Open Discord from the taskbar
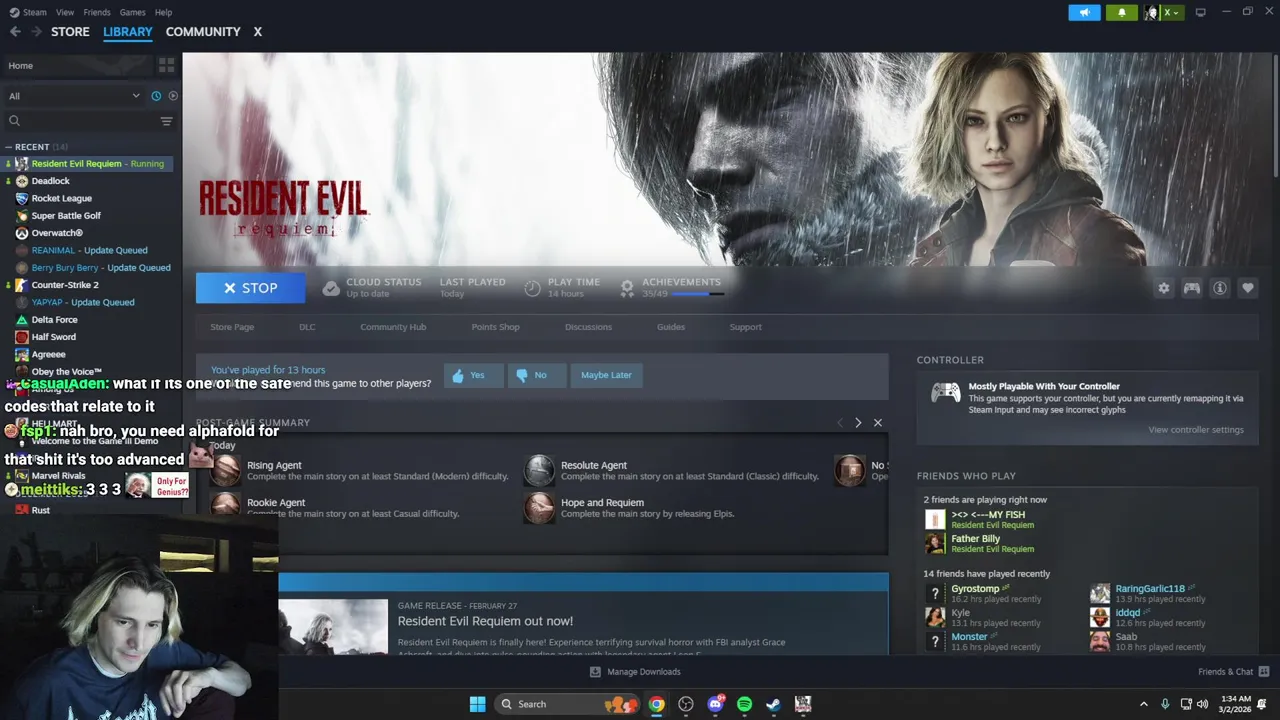The image size is (1280, 720). tap(715, 704)
